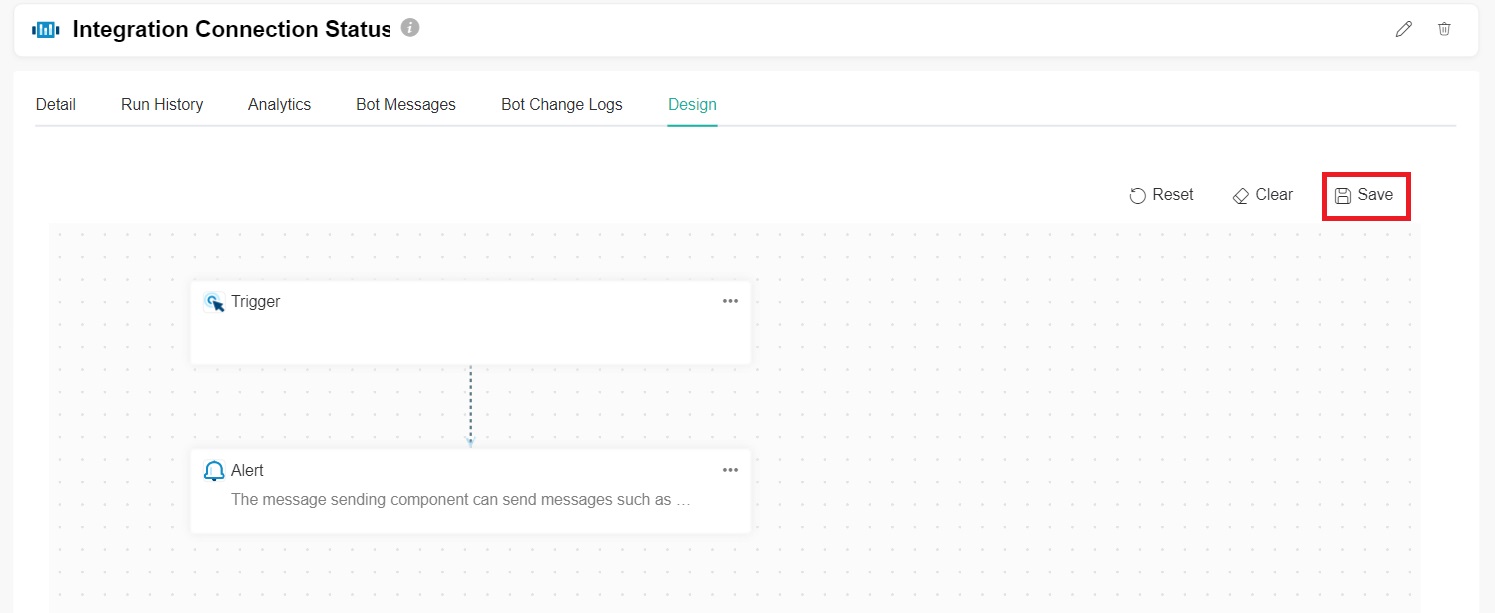
Task: Go to the Analytics tab
Action: [x=279, y=104]
